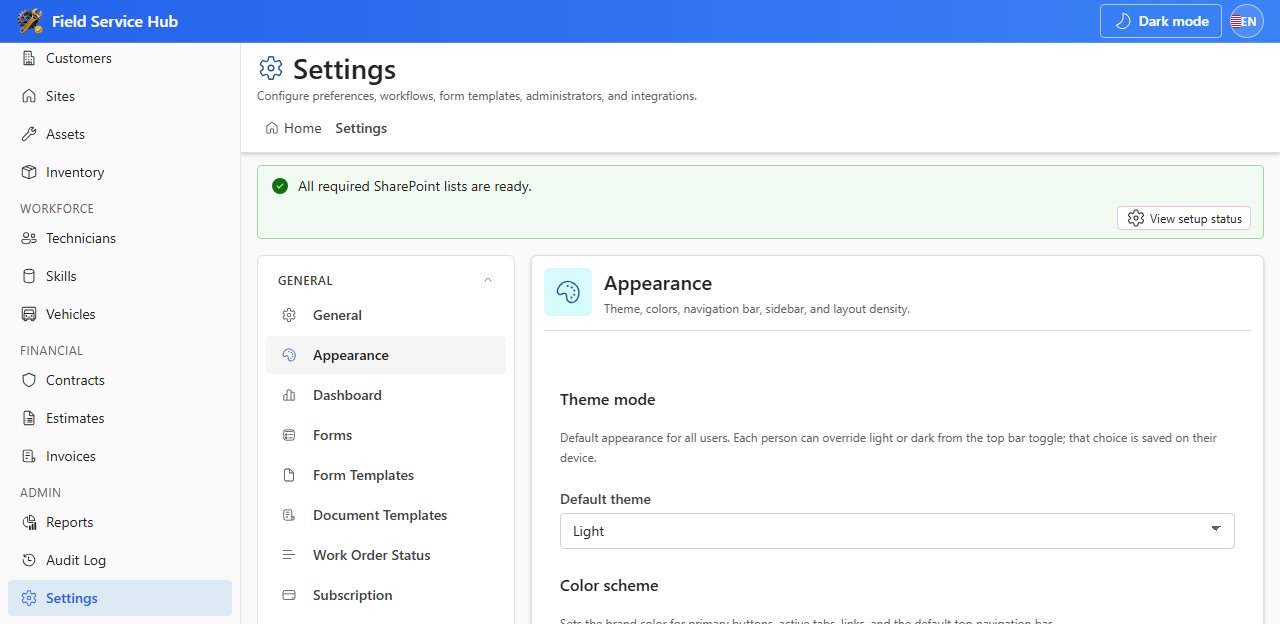Click the 'Color scheme' heading text
This screenshot has width=1280, height=624.
point(609,585)
